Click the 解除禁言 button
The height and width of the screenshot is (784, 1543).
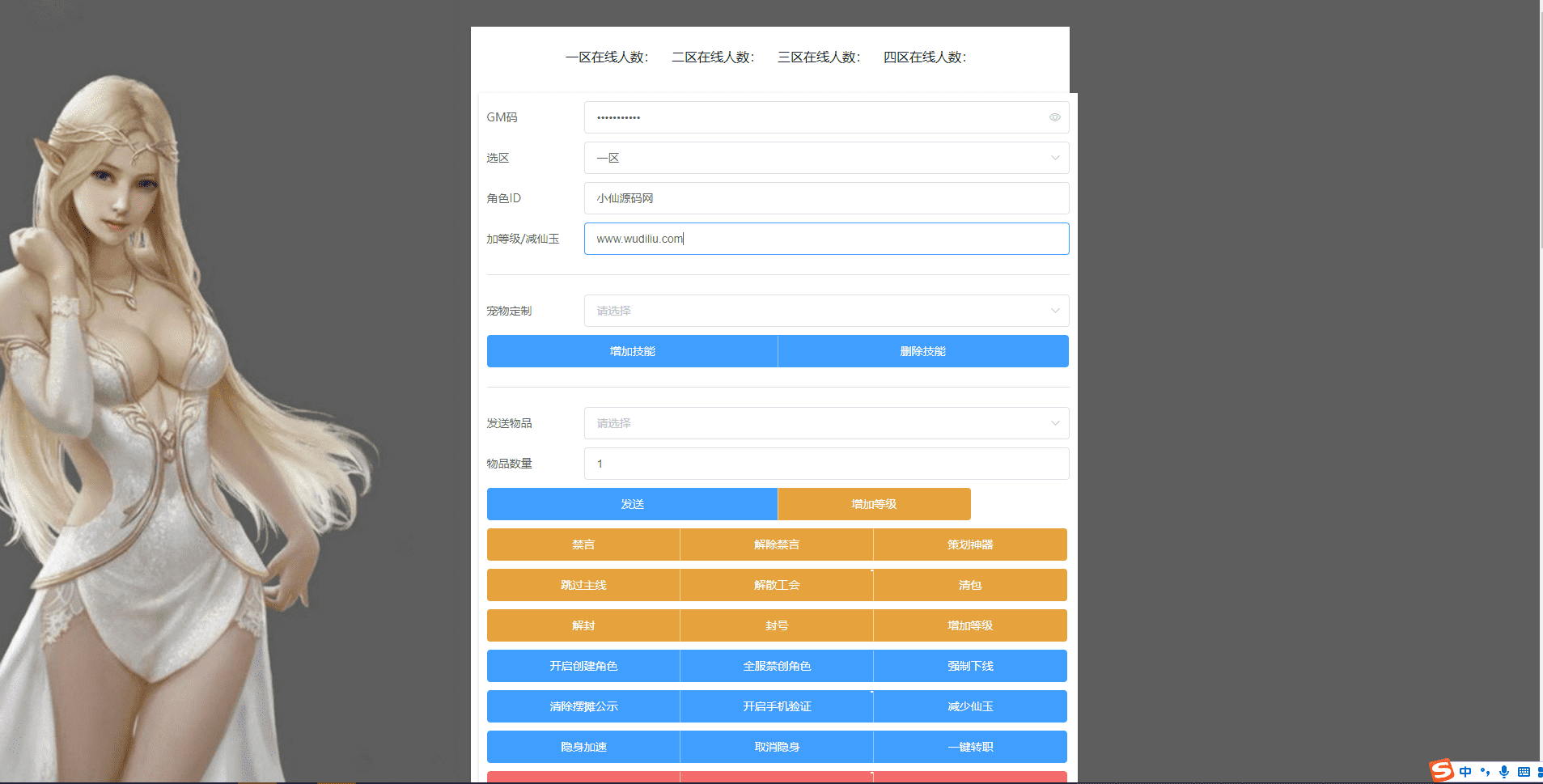[777, 545]
